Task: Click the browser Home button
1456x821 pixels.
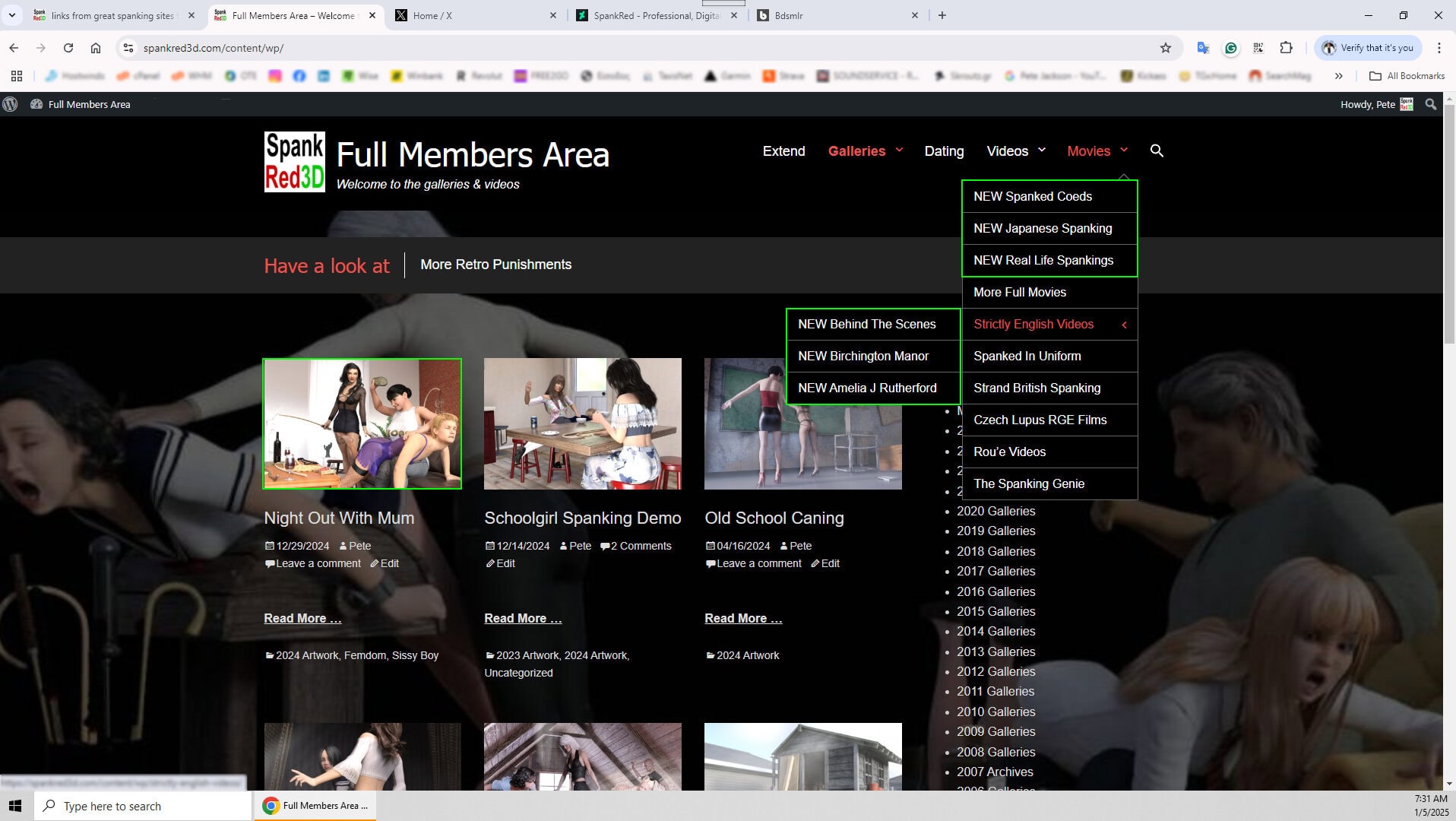Action: (96, 48)
